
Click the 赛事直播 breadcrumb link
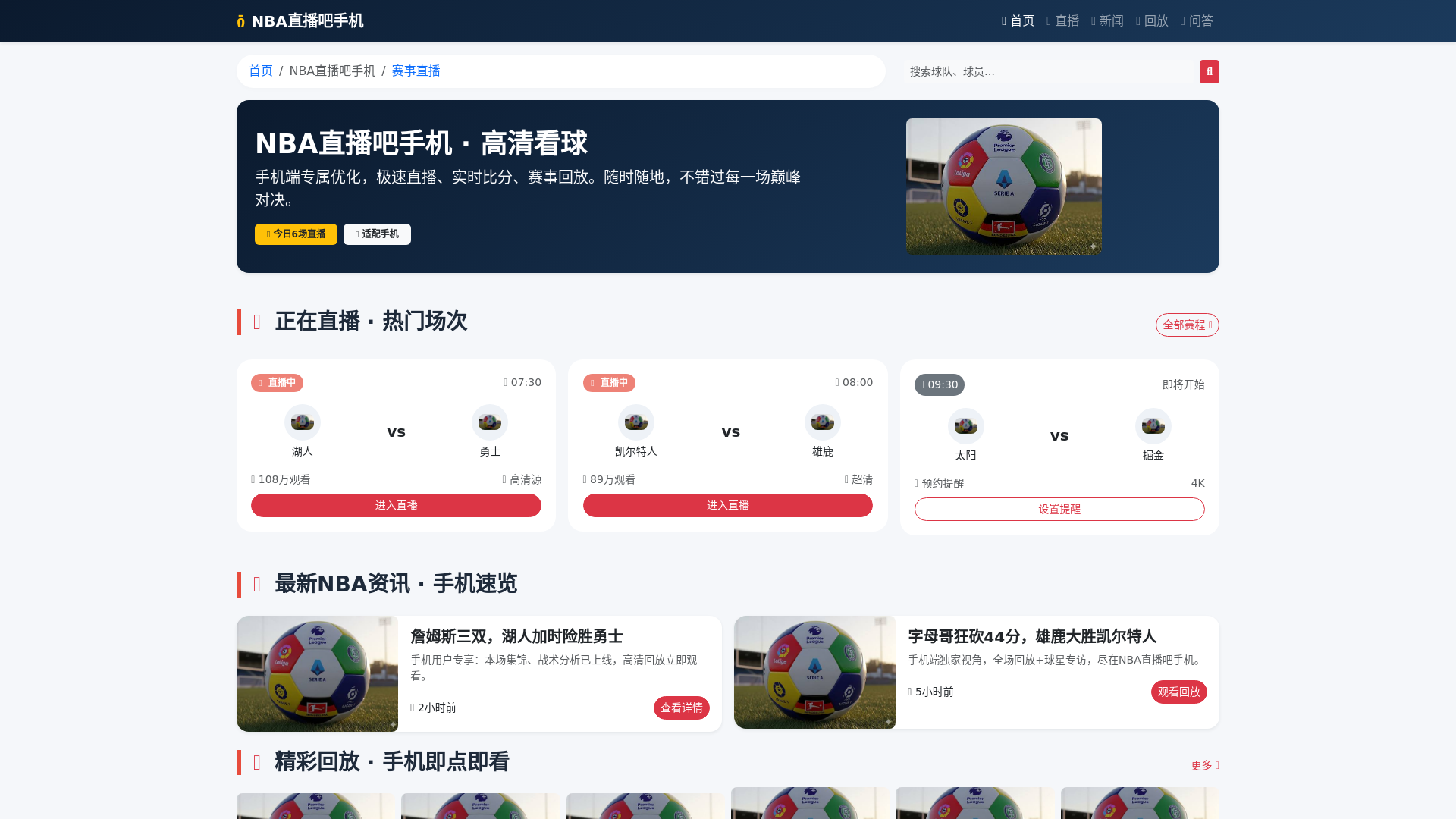416,71
